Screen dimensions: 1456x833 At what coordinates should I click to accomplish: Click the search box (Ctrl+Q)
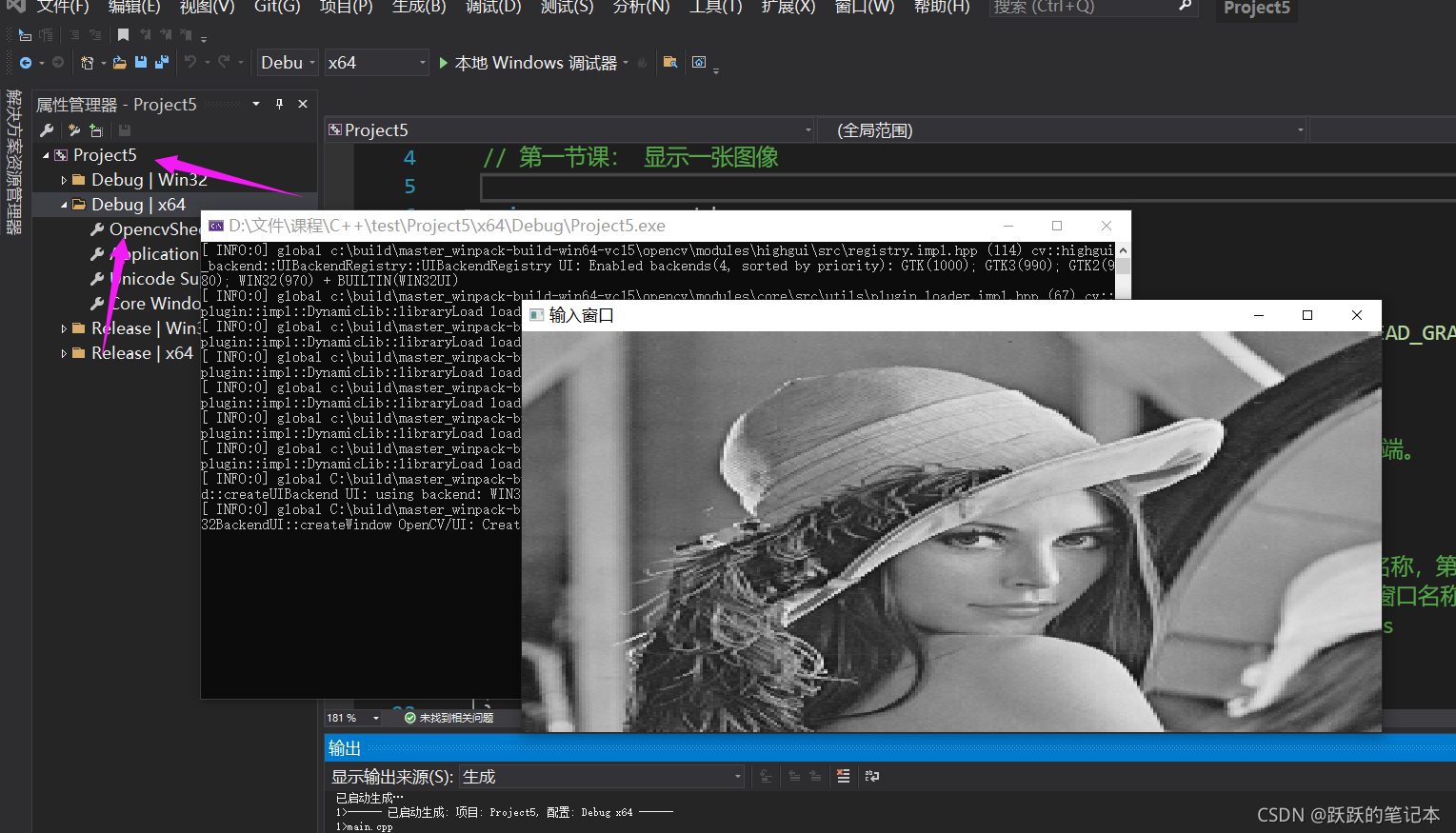(1092, 7)
